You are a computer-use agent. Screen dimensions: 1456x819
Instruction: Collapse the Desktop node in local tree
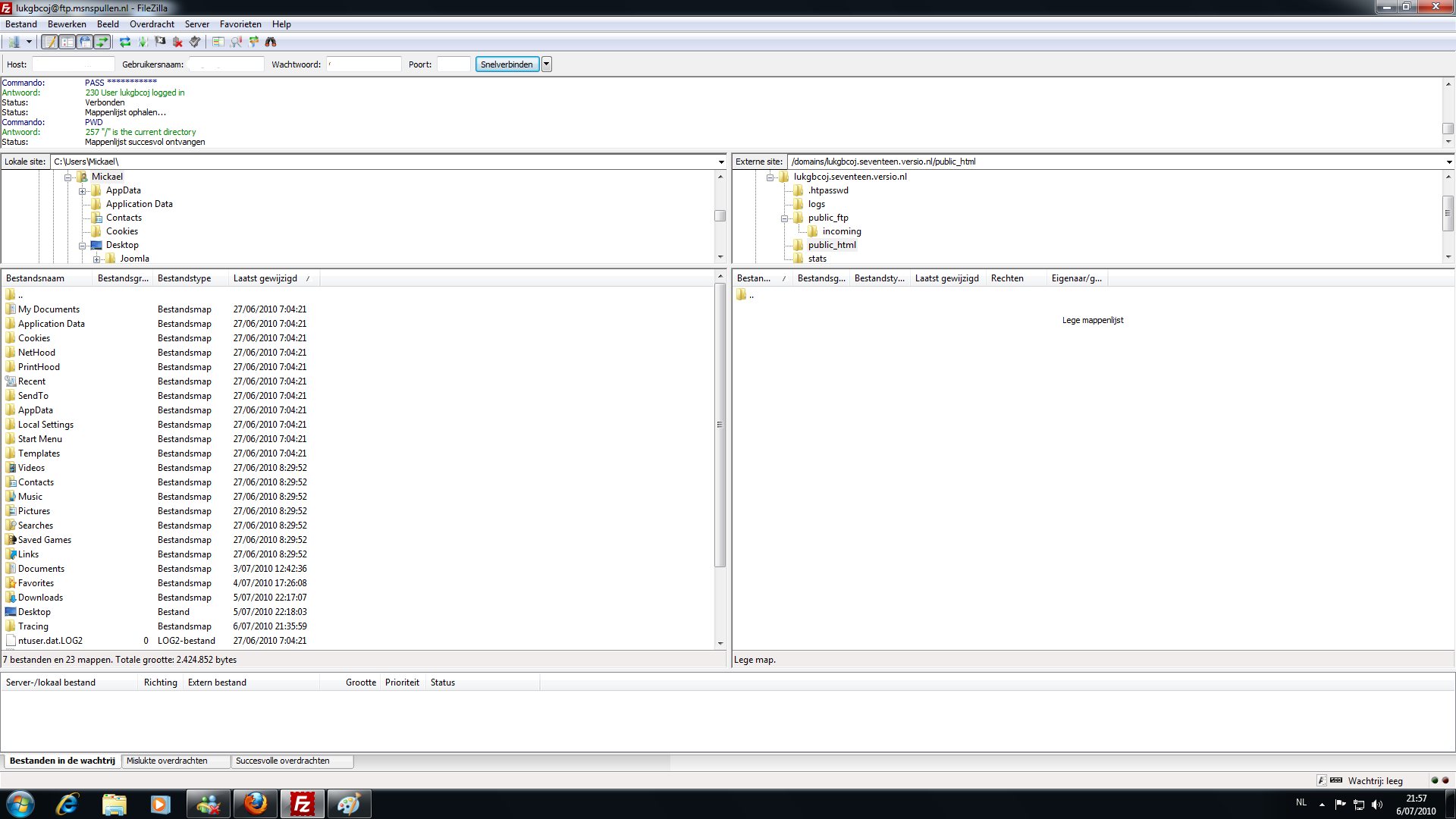(x=82, y=246)
